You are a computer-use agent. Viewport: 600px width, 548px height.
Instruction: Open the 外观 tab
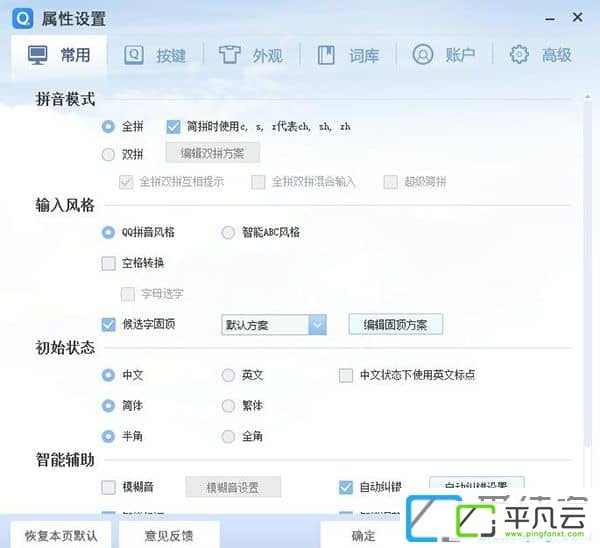251,55
